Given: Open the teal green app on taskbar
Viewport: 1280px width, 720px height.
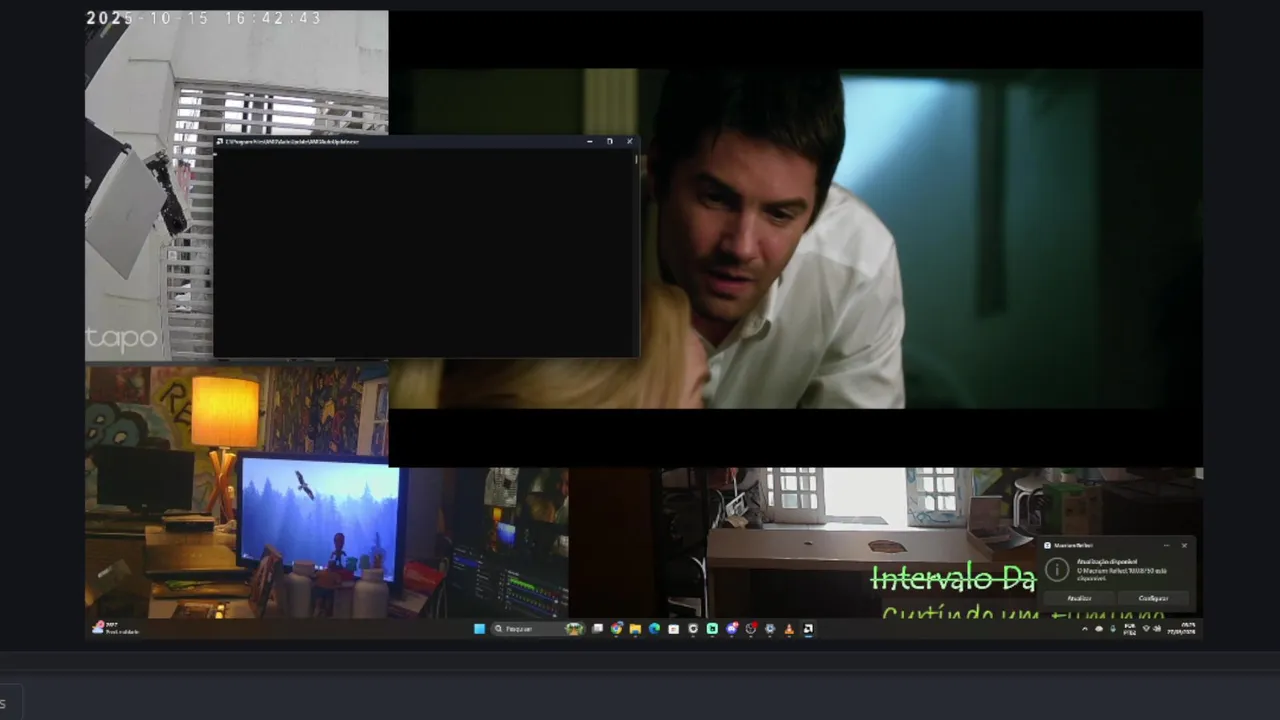Looking at the screenshot, I should [x=712, y=629].
